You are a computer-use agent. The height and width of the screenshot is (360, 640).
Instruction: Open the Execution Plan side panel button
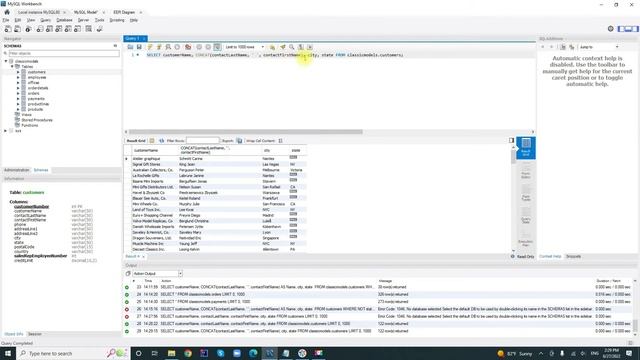coord(526,238)
